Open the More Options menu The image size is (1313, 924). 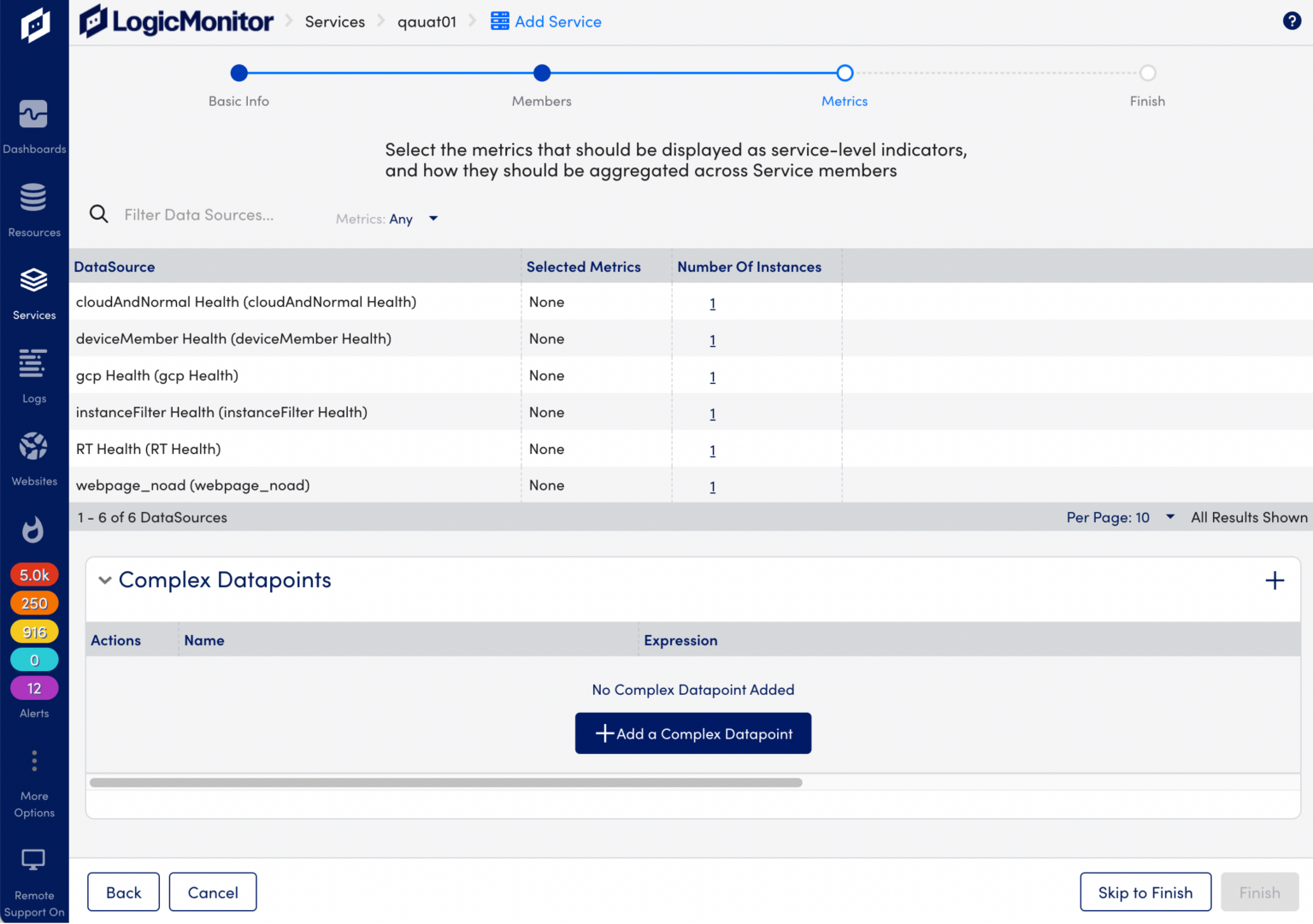coord(34,761)
